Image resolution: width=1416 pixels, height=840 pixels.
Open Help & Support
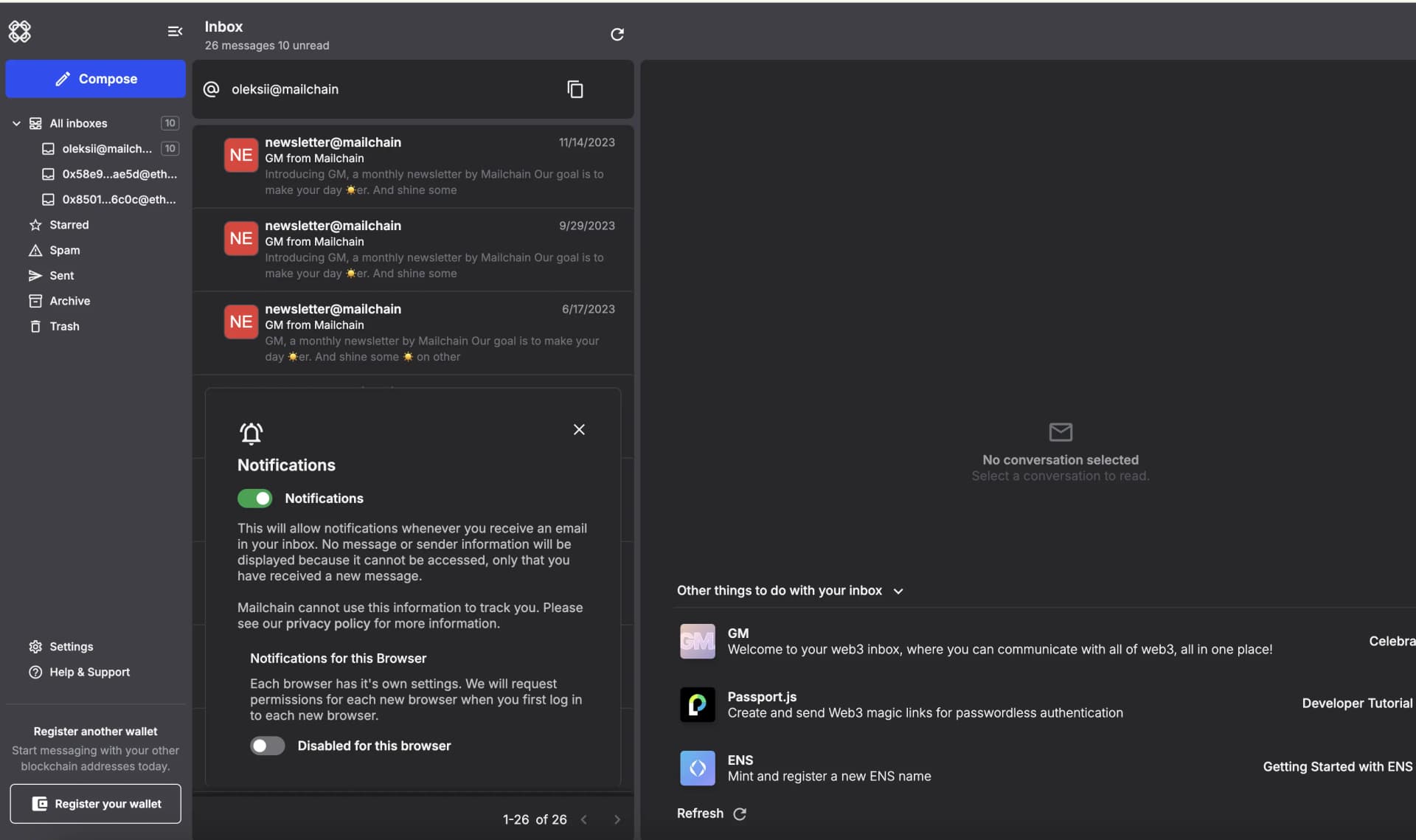89,672
